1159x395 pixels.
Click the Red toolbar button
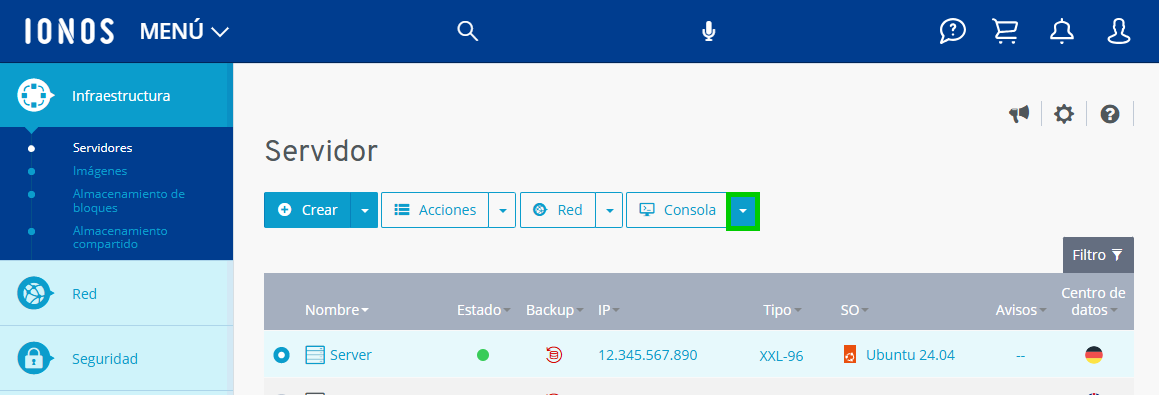(x=558, y=210)
